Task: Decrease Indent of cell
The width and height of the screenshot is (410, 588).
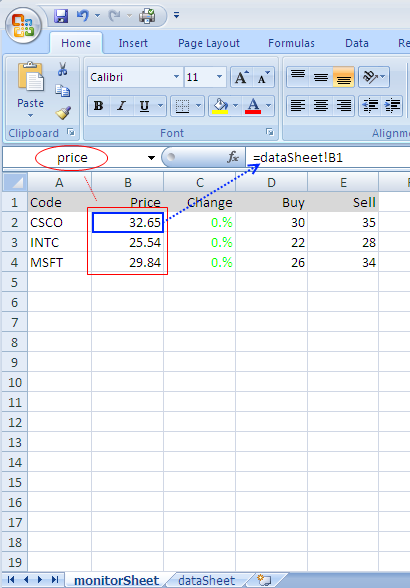Action: pyautogui.click(x=370, y=106)
